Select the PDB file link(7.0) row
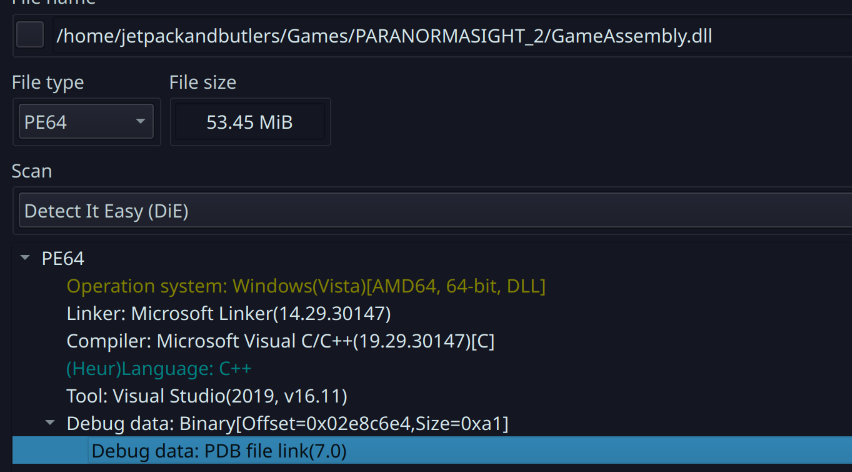 pos(218,451)
